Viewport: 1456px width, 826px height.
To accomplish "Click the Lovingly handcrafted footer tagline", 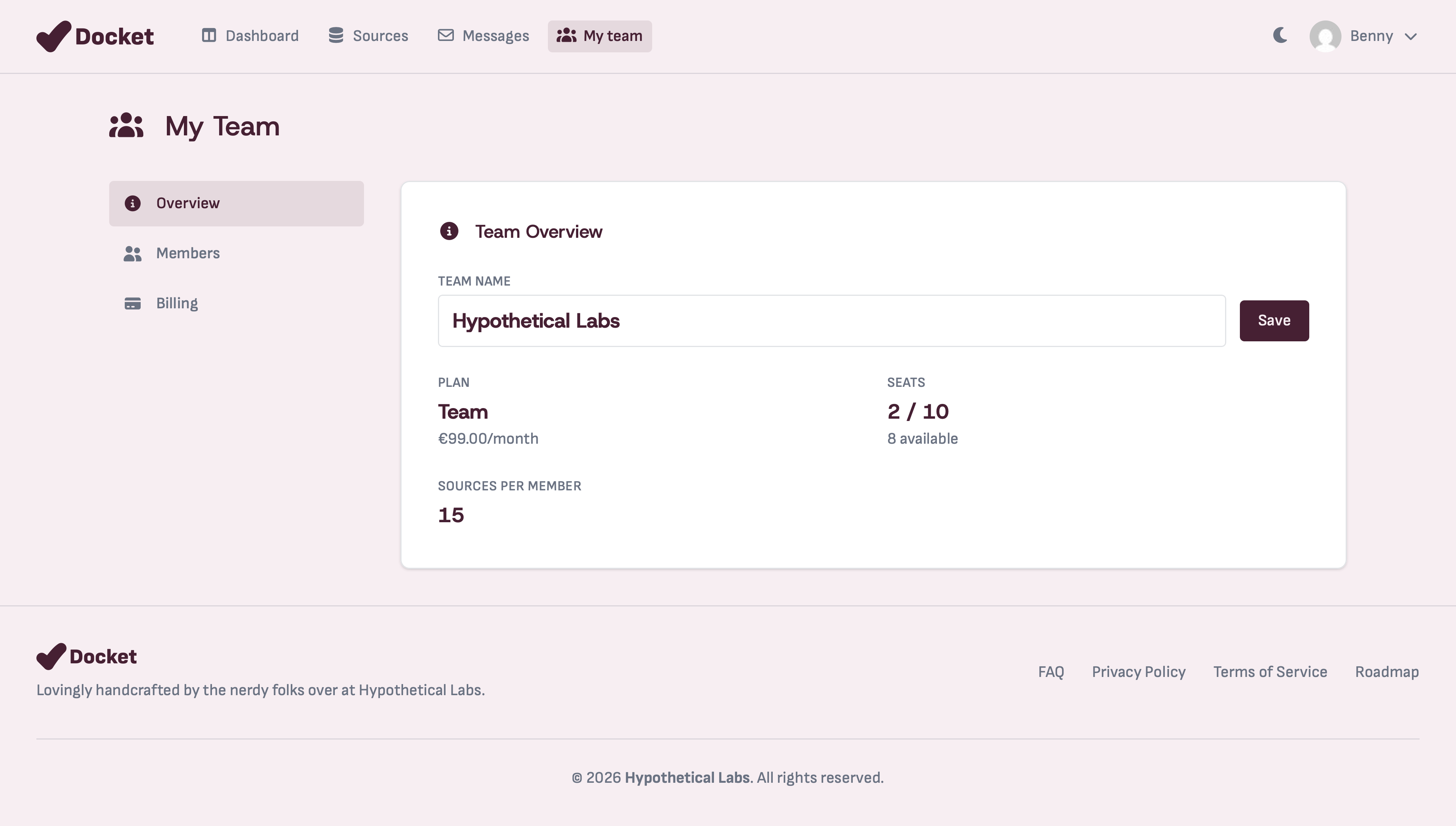I will pos(260,690).
